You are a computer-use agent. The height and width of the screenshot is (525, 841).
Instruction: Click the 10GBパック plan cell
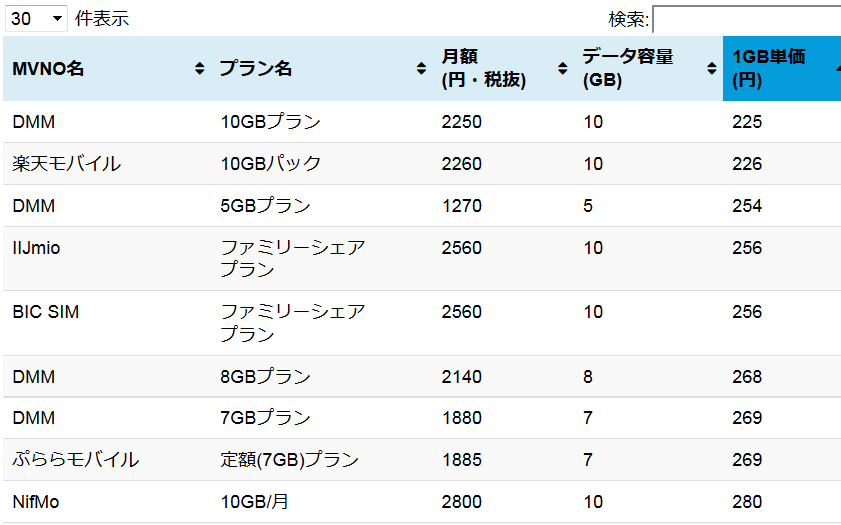pos(321,164)
